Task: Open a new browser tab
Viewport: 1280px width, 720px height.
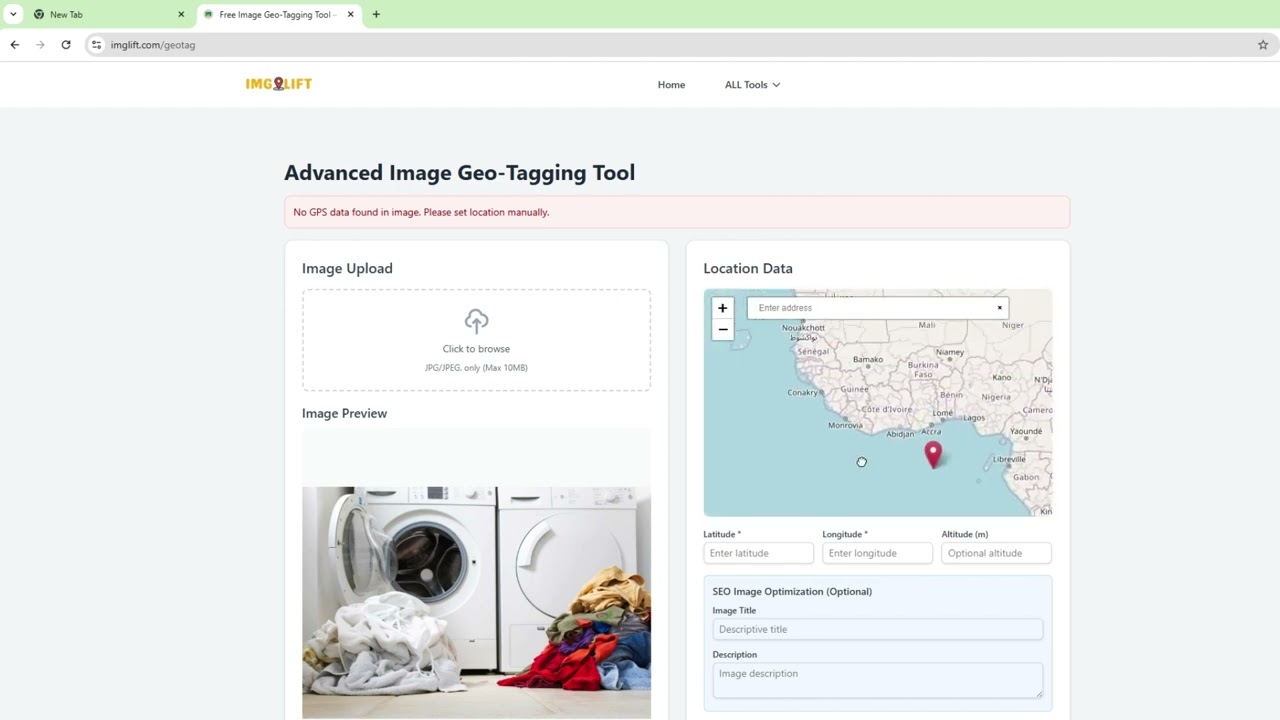Action: pyautogui.click(x=376, y=15)
